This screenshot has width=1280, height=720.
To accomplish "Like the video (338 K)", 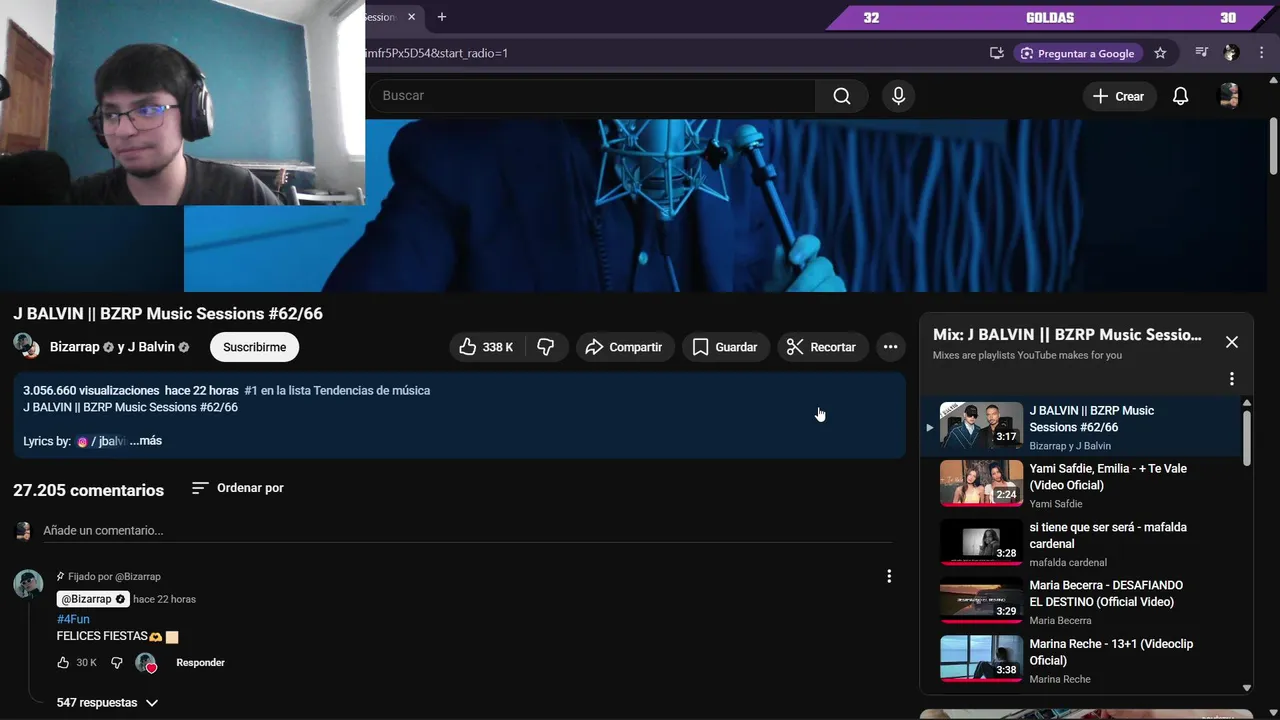I will (487, 347).
